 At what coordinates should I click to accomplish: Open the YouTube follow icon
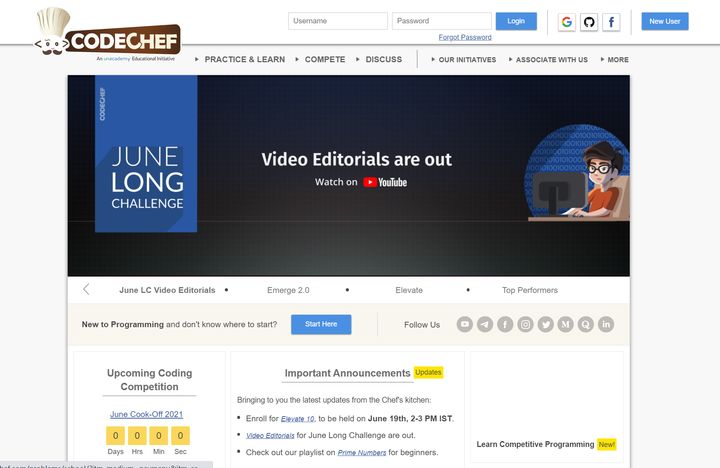(x=465, y=324)
